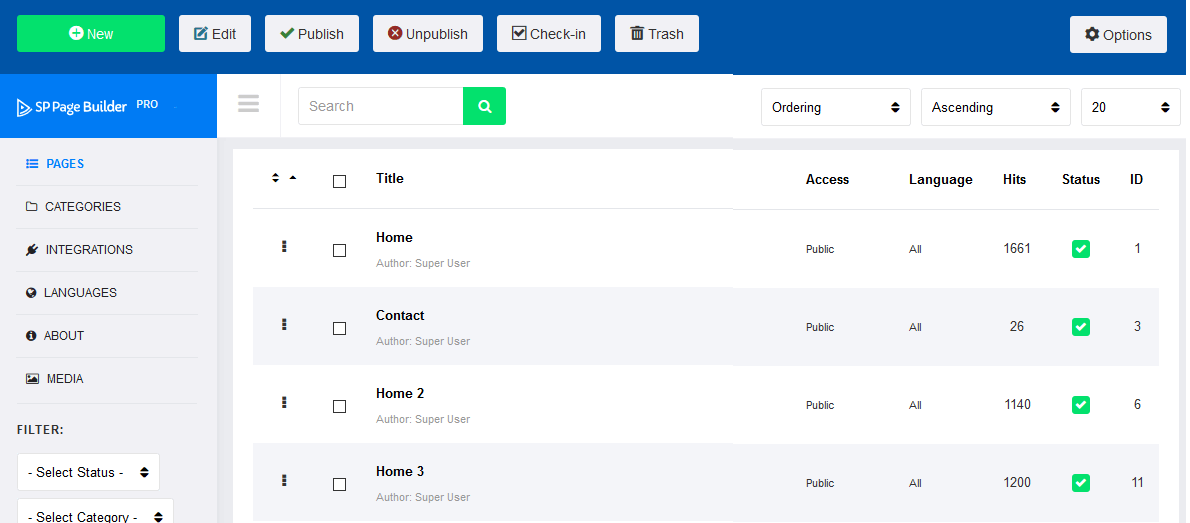Click the green New button
The image size is (1190, 523).
point(91,33)
